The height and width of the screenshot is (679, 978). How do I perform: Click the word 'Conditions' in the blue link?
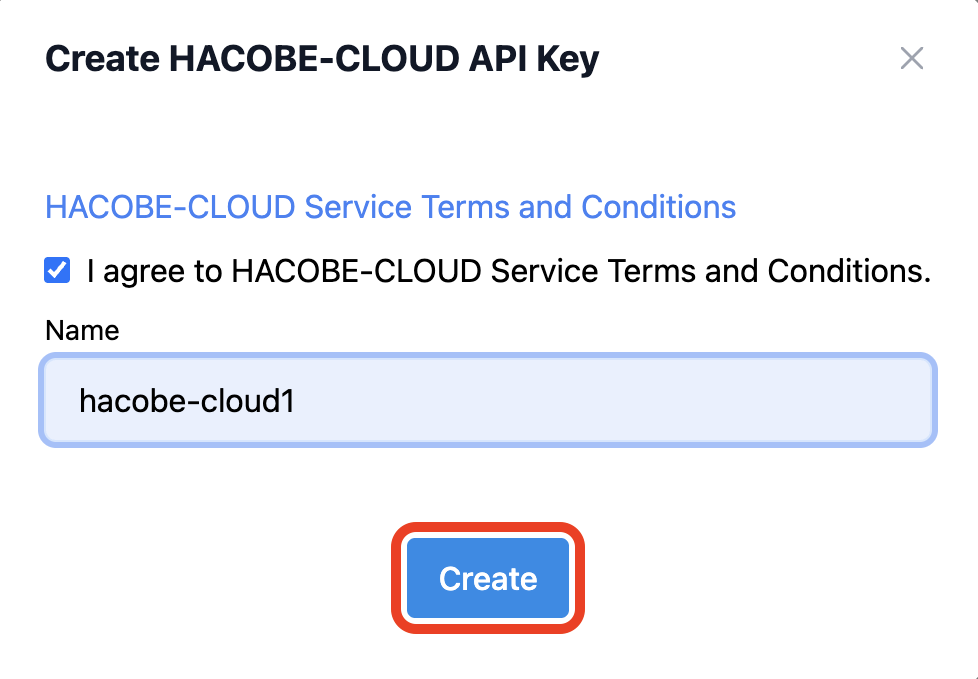[659, 207]
